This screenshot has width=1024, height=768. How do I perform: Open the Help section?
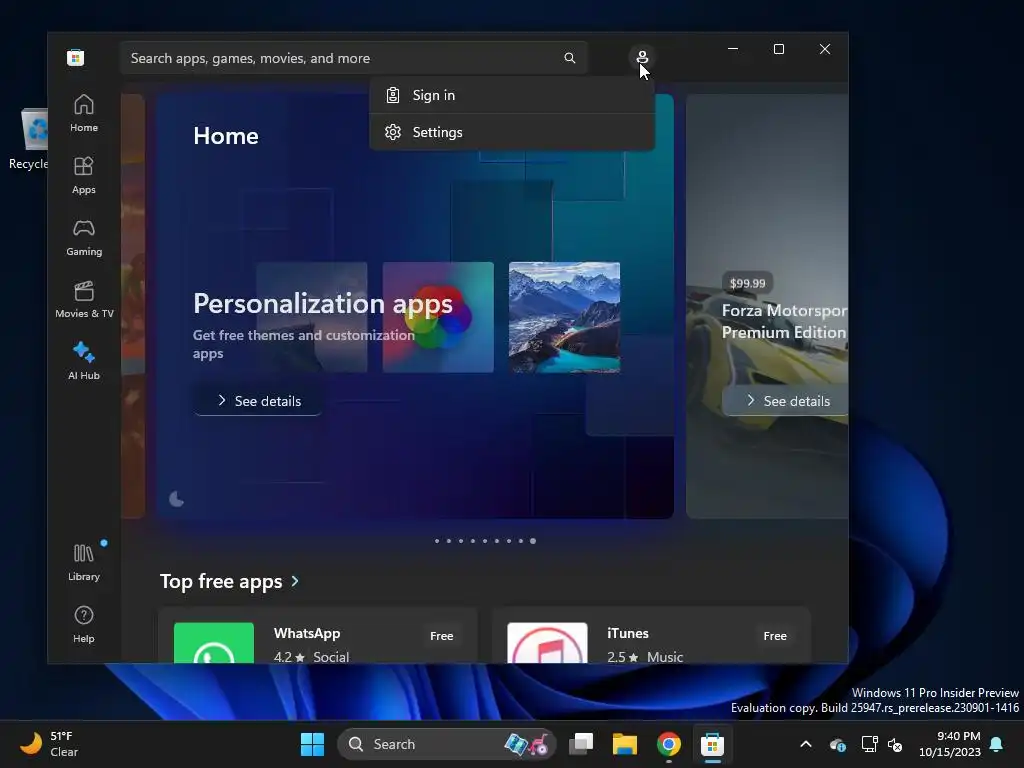coord(84,624)
